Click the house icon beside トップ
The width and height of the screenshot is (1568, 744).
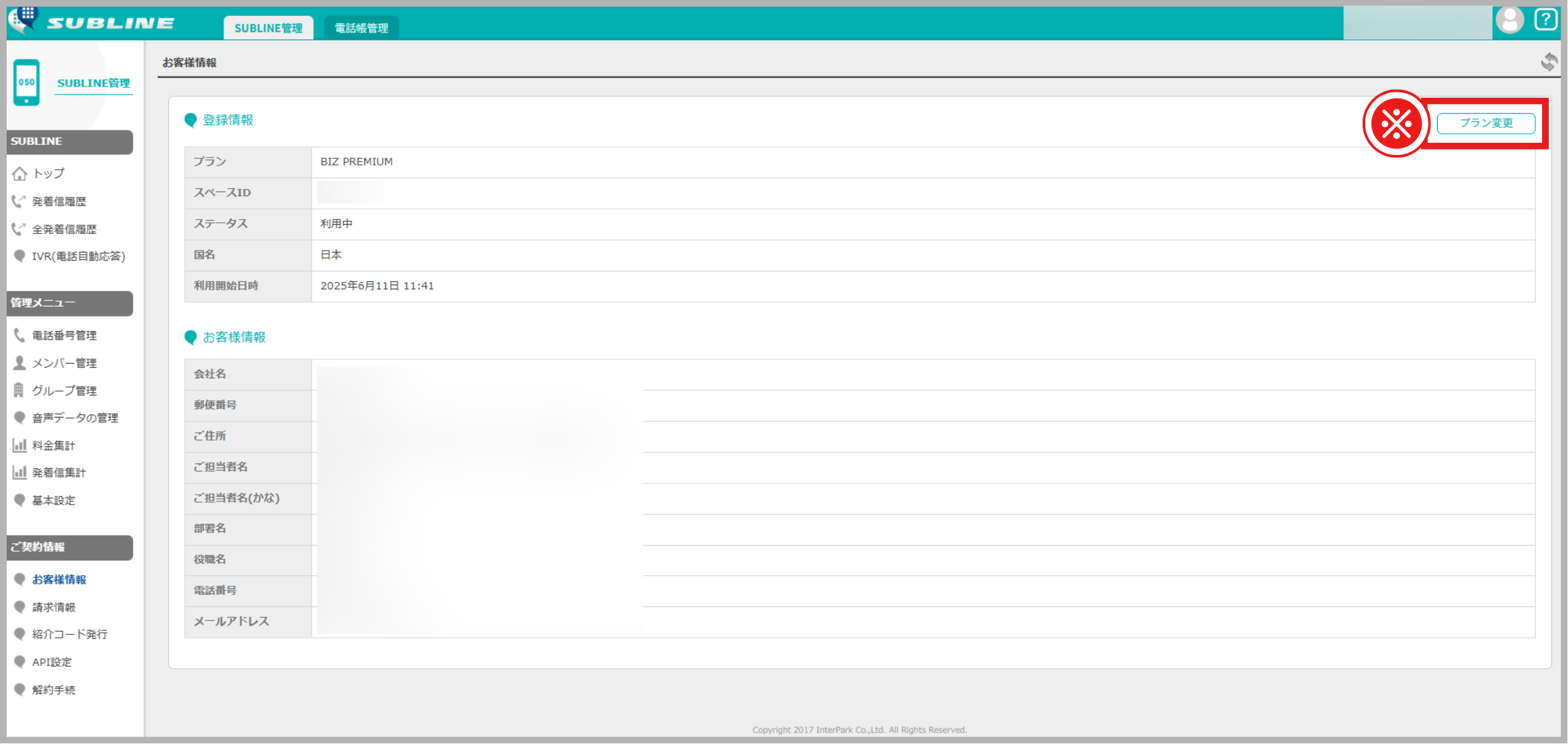(x=20, y=174)
